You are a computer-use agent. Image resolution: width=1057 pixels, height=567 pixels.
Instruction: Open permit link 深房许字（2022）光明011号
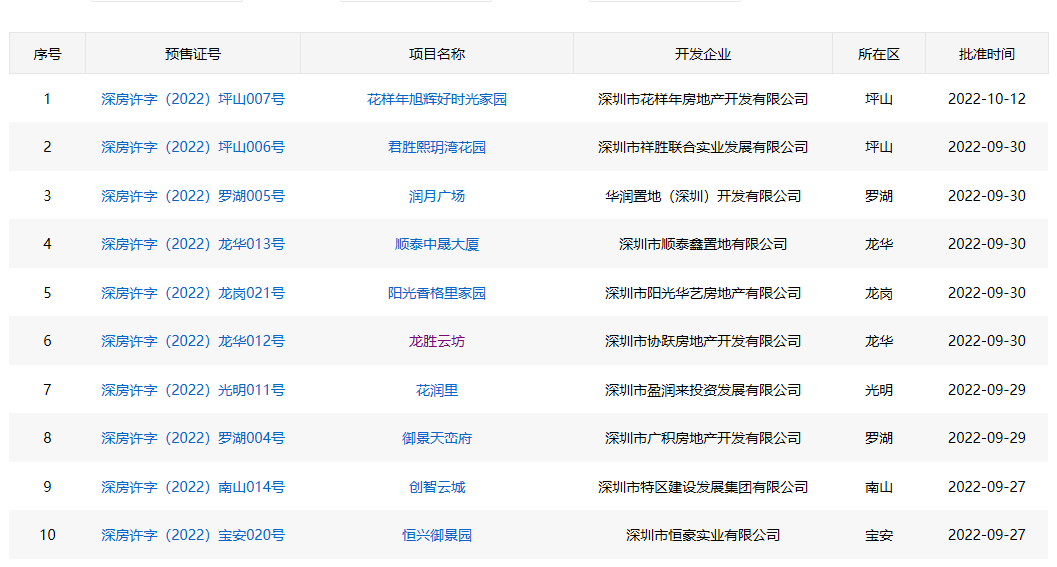coord(193,390)
